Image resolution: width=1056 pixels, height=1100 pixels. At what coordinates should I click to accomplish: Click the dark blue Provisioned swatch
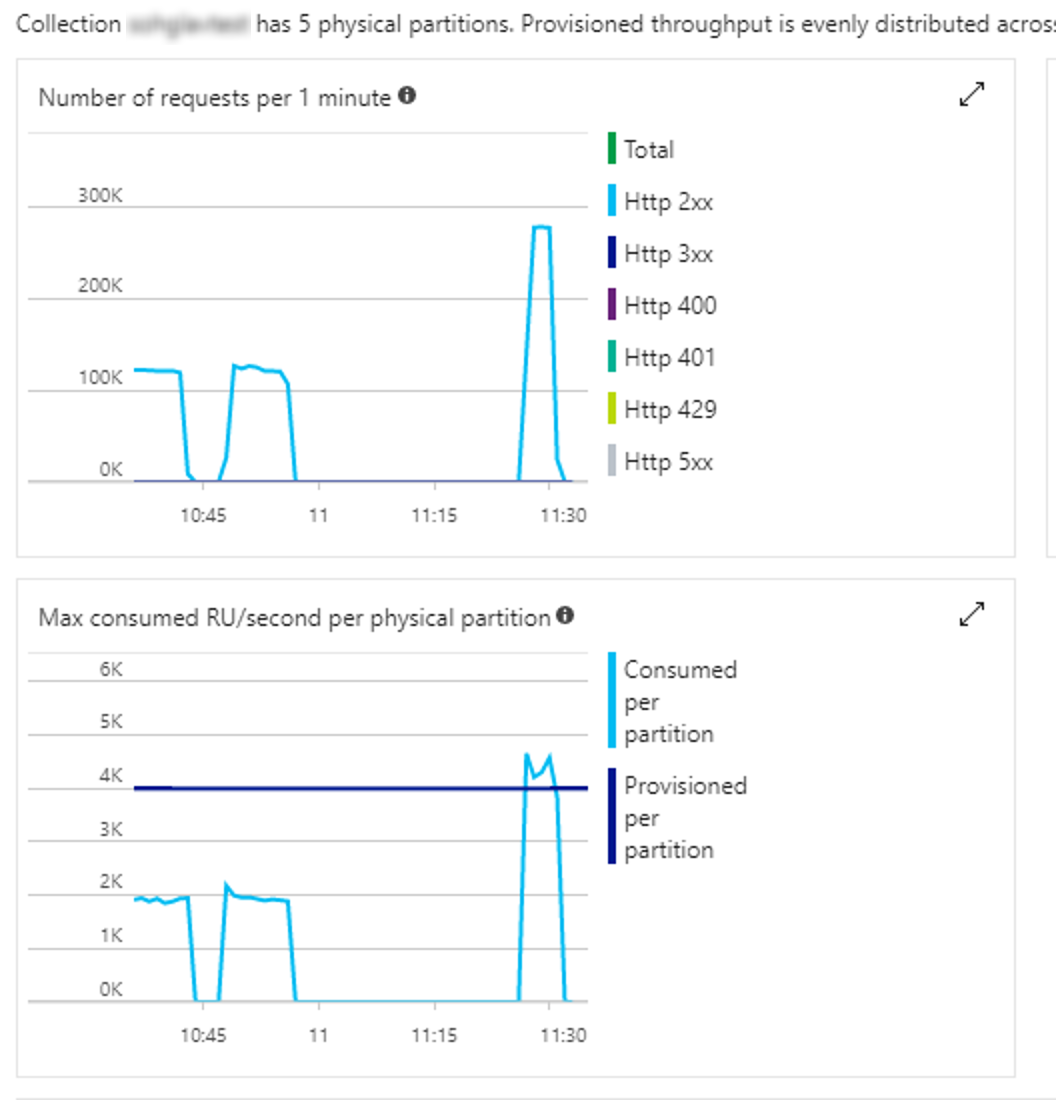(x=612, y=817)
